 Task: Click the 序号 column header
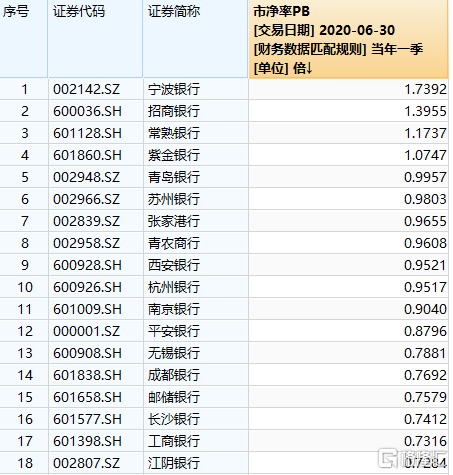(x=23, y=39)
